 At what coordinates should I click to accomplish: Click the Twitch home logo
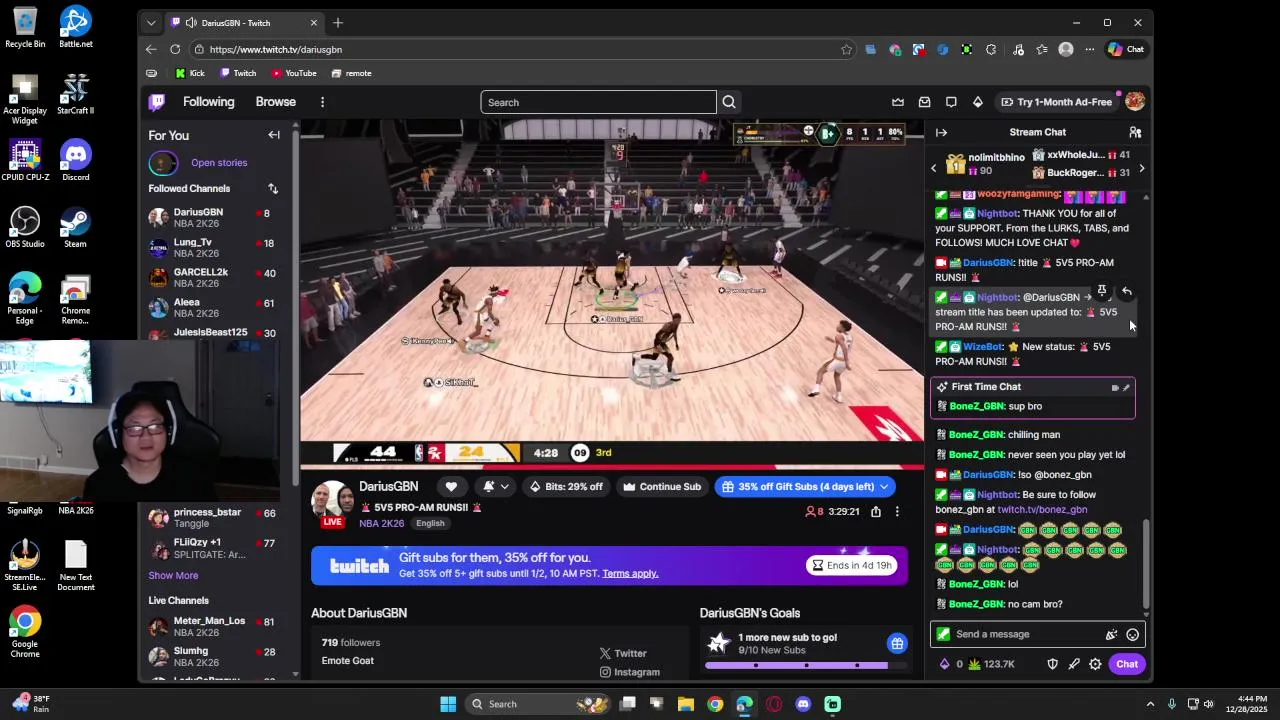(x=157, y=102)
